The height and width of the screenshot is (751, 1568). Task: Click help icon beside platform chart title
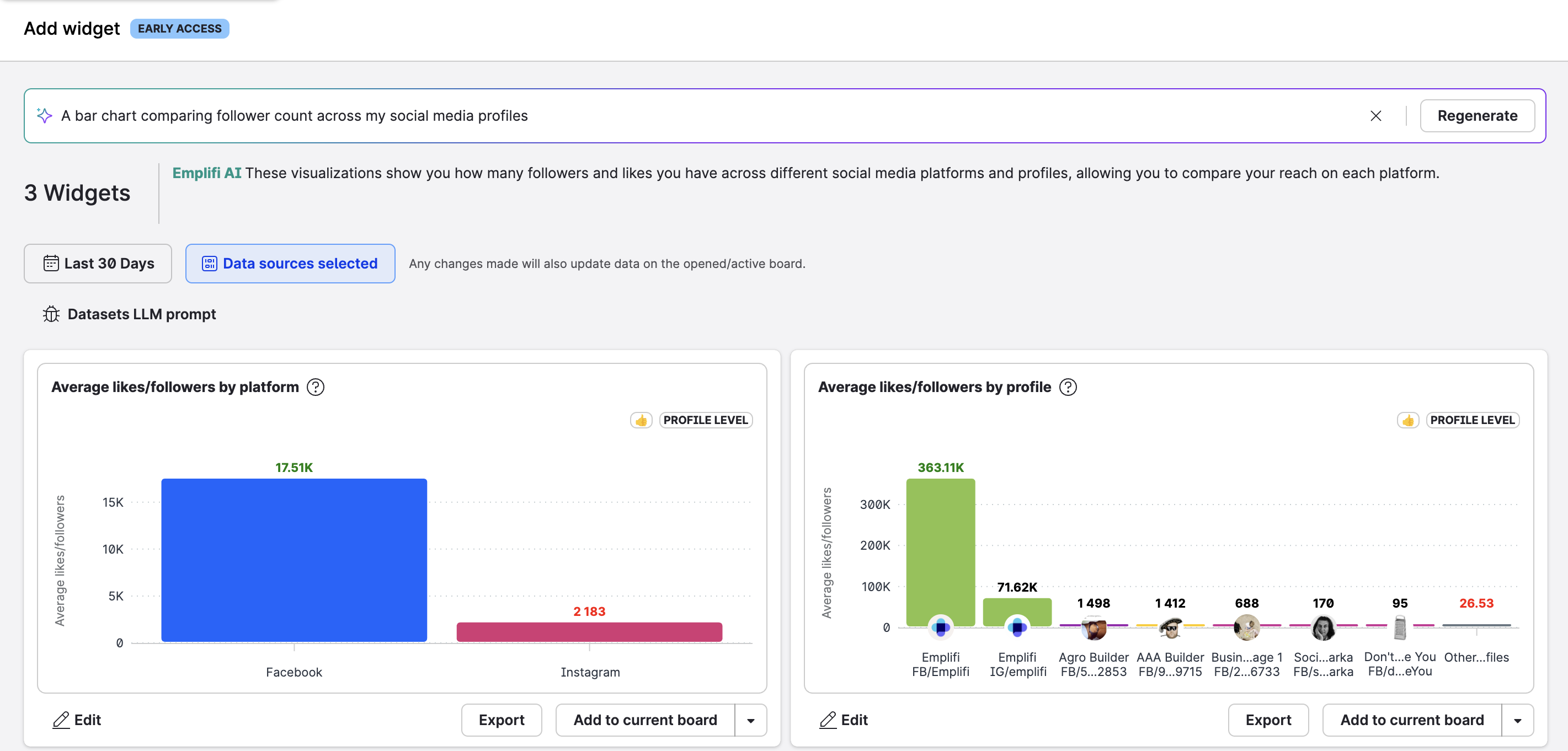pyautogui.click(x=315, y=387)
